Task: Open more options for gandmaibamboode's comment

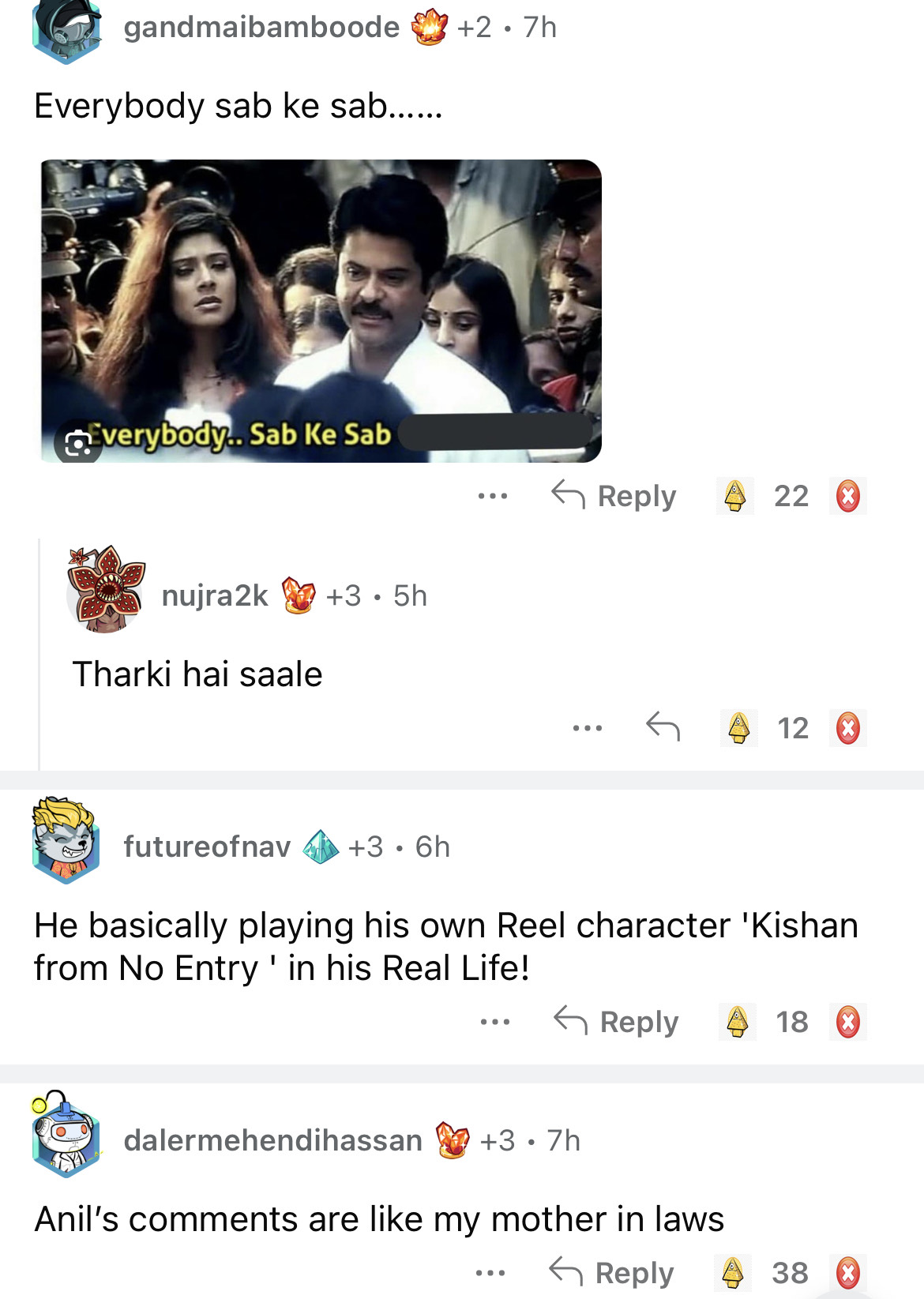Action: (x=493, y=496)
